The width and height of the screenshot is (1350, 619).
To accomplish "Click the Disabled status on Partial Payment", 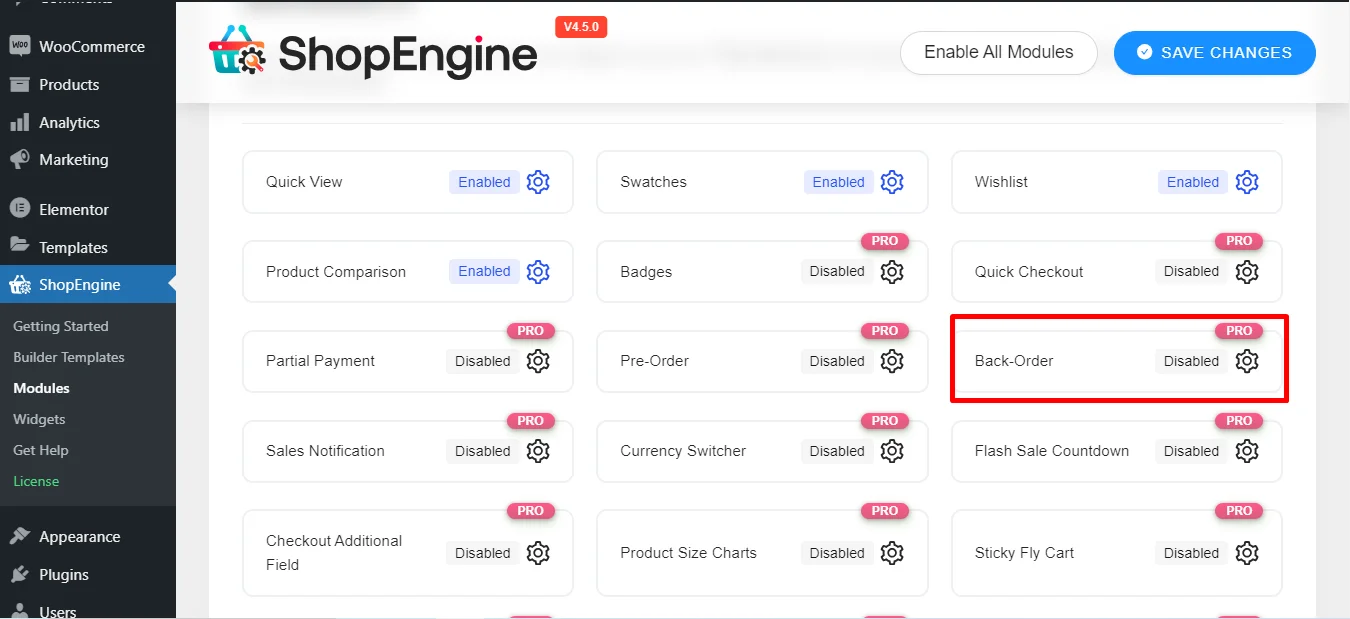I will (x=483, y=361).
